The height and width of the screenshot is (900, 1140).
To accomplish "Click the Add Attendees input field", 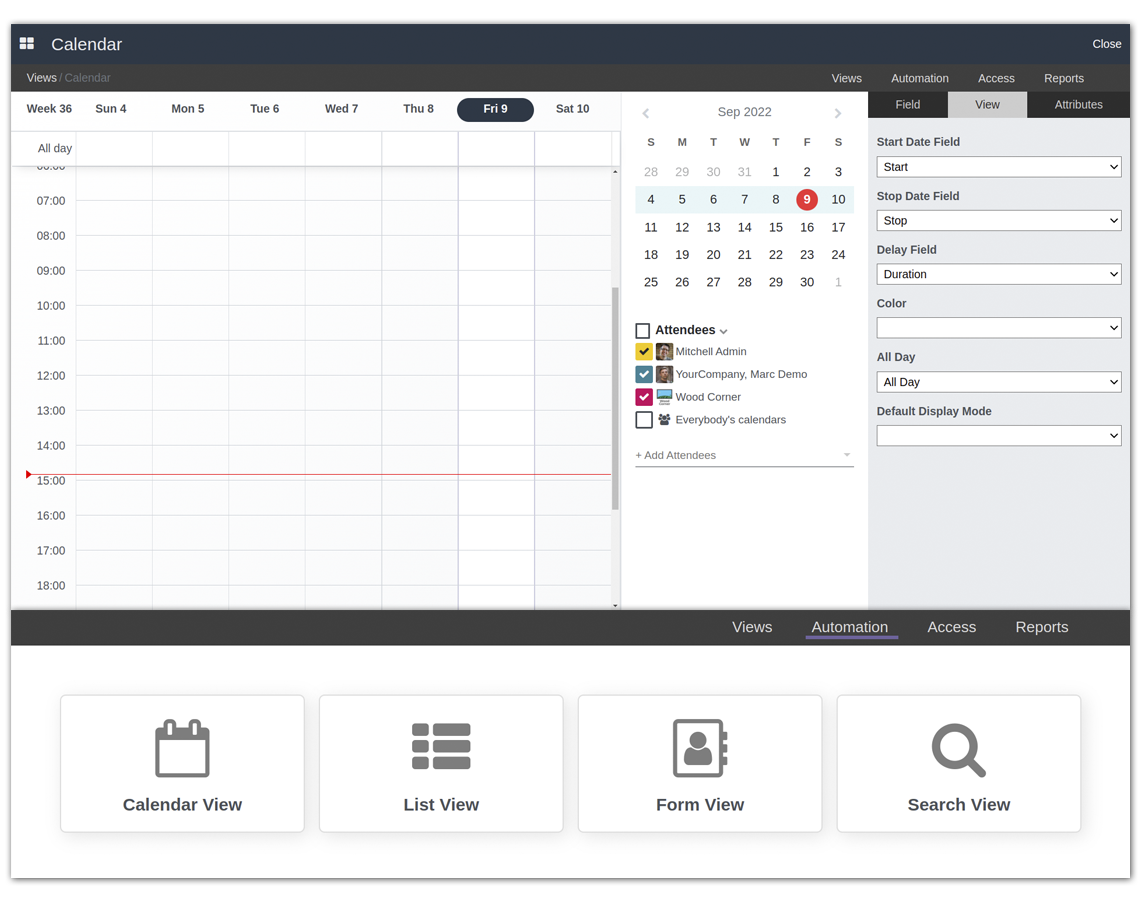I will point(736,455).
